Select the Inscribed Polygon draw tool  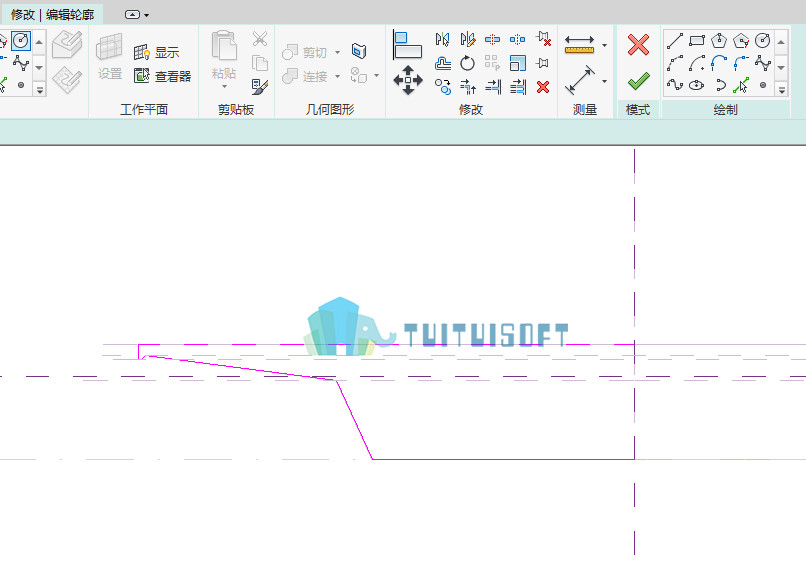719,40
